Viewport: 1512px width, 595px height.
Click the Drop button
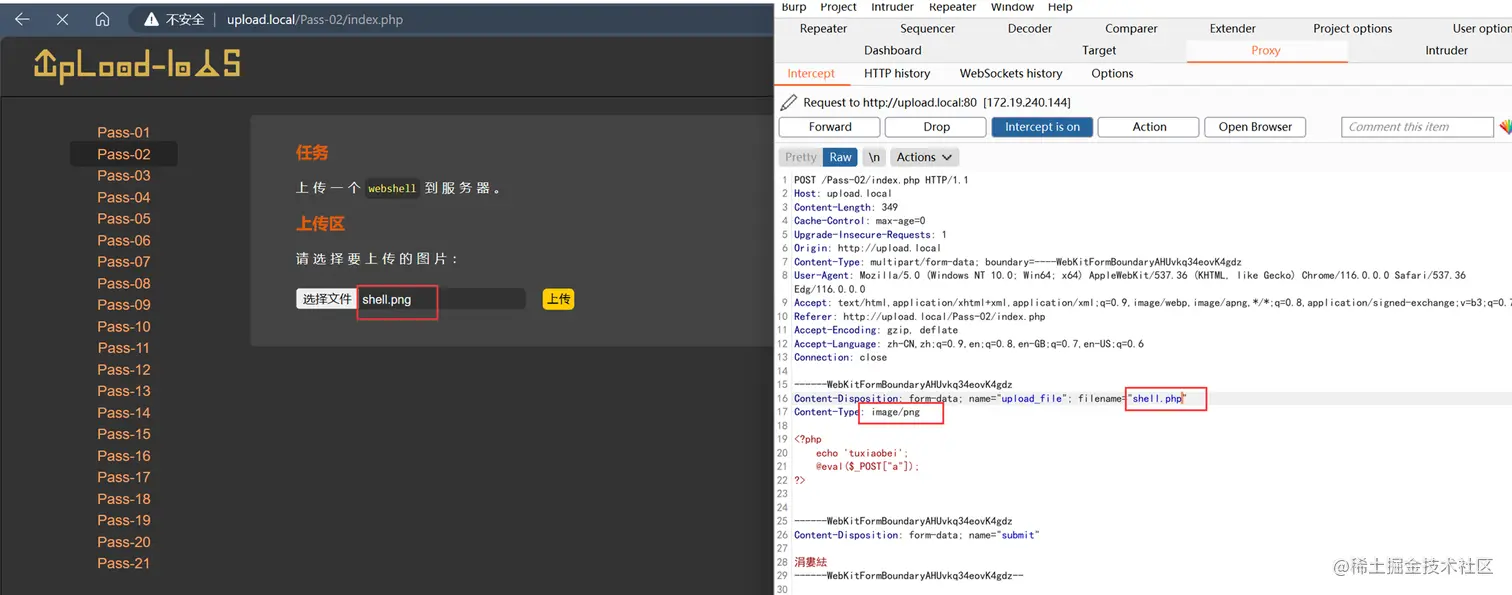[936, 127]
